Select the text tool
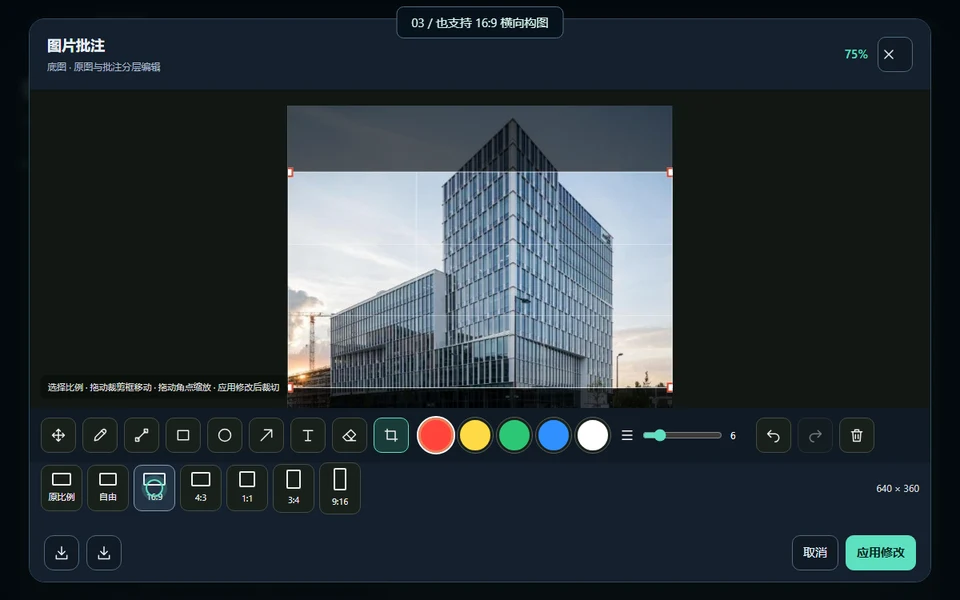The height and width of the screenshot is (600, 960). tap(308, 435)
